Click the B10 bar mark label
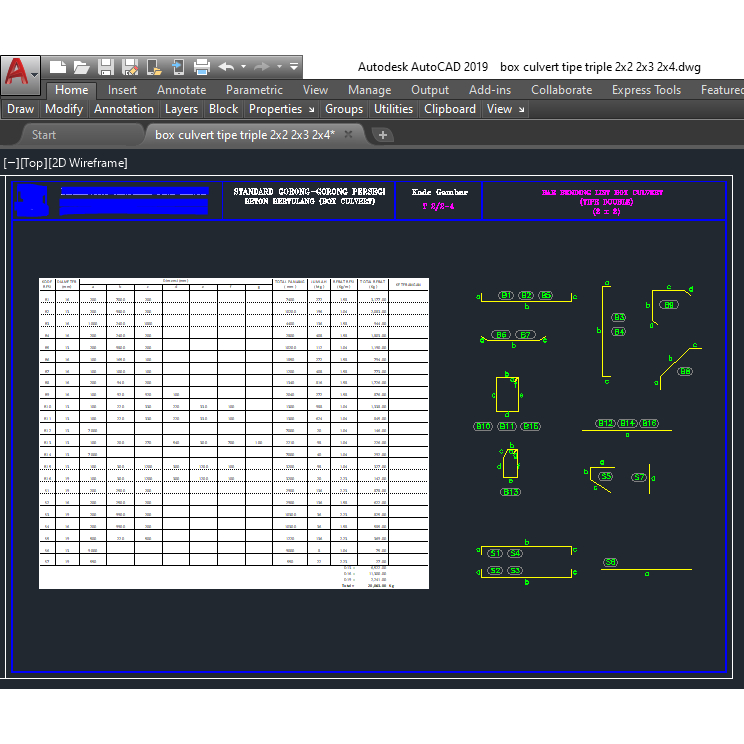 [x=483, y=426]
